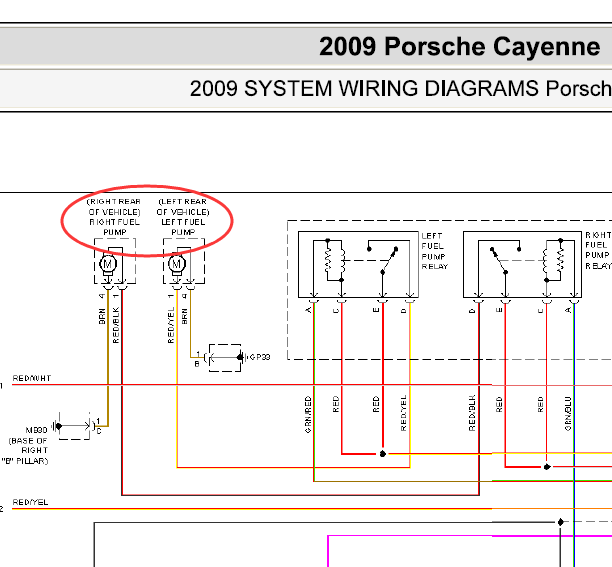
Task: Click the "MB30" label
Action: pyautogui.click(x=36, y=430)
